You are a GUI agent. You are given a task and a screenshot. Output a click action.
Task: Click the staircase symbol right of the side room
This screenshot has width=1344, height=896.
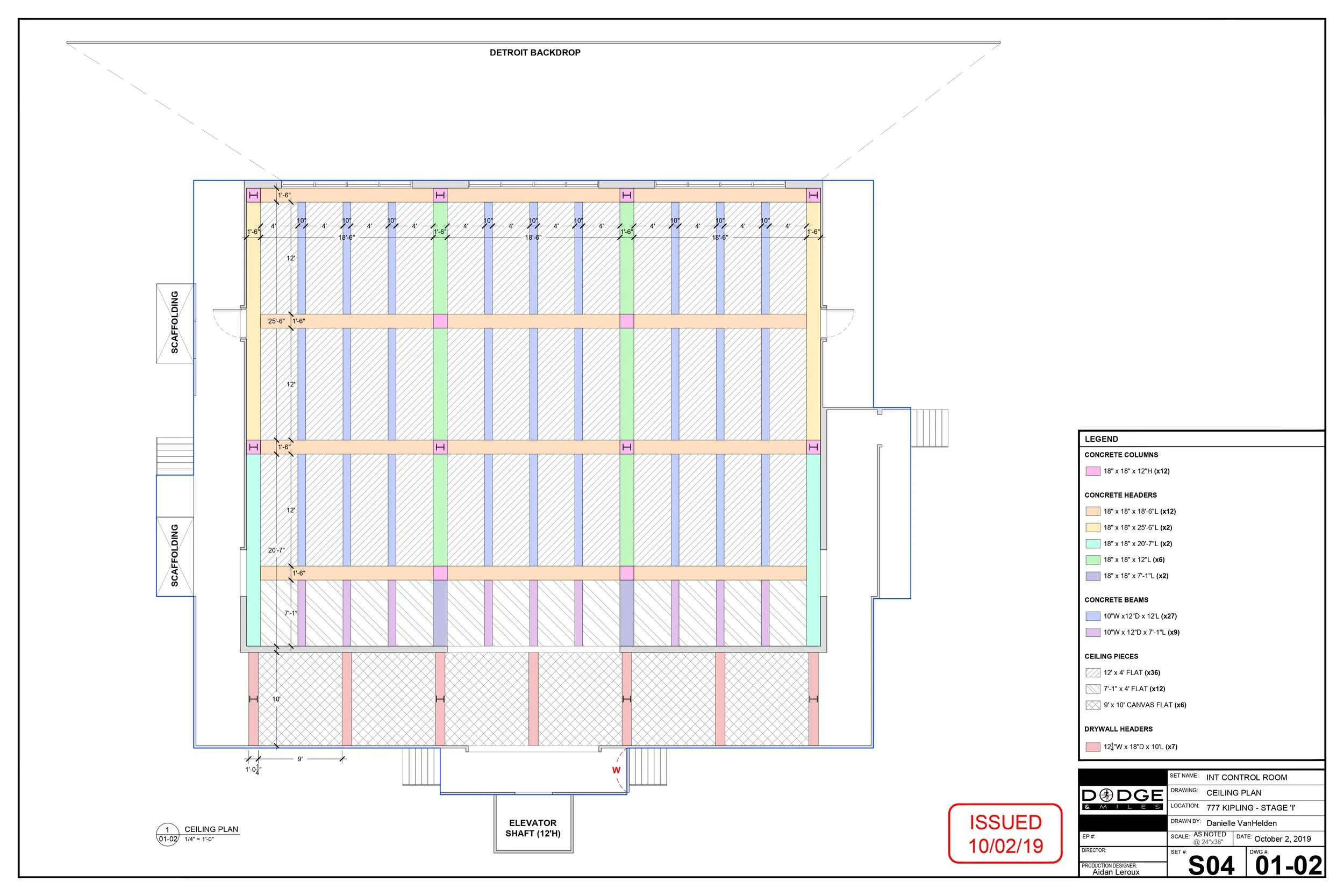pyautogui.click(x=929, y=428)
